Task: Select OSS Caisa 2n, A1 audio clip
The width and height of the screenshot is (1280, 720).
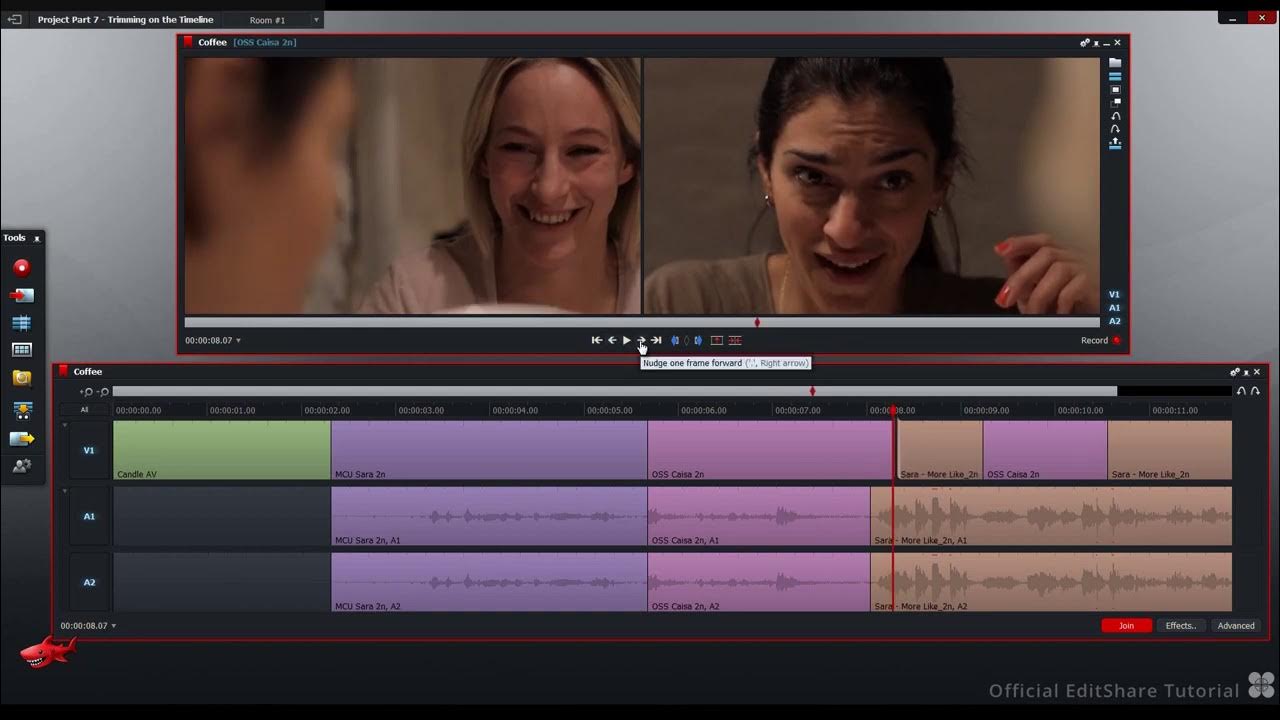Action: click(759, 516)
